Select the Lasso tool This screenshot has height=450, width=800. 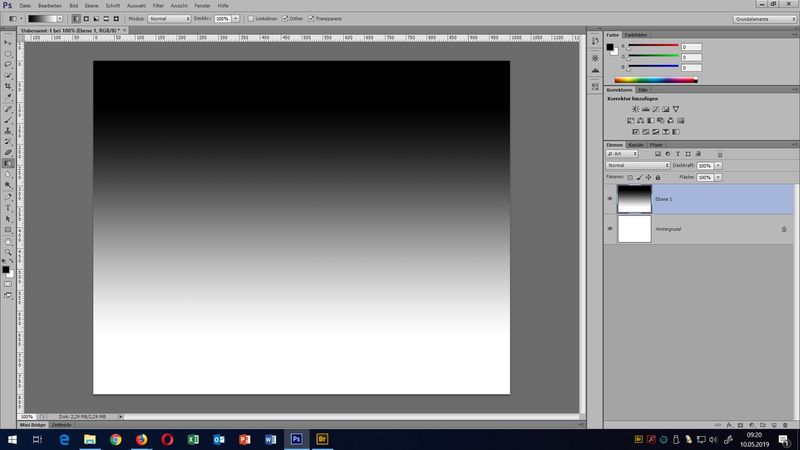pyautogui.click(x=8, y=64)
